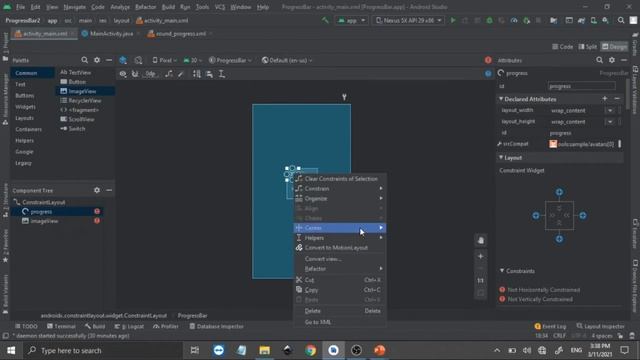The width and height of the screenshot is (640, 360).
Task: Open the Constrain submenu
Action: click(340, 189)
